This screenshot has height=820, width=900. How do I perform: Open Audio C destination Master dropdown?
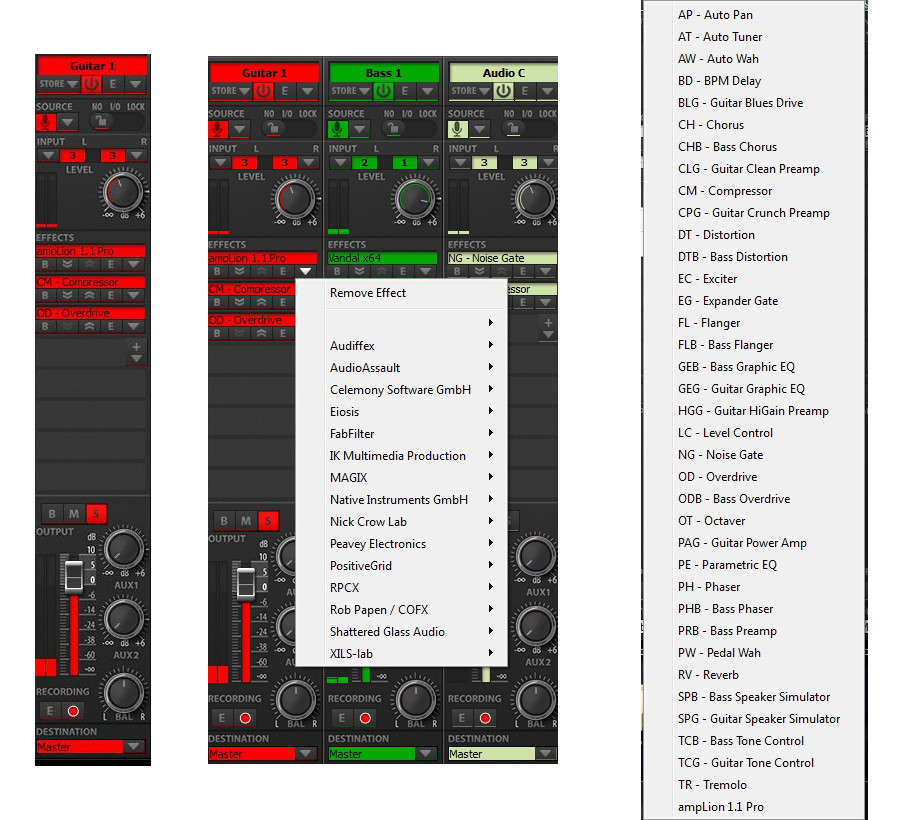(x=545, y=753)
